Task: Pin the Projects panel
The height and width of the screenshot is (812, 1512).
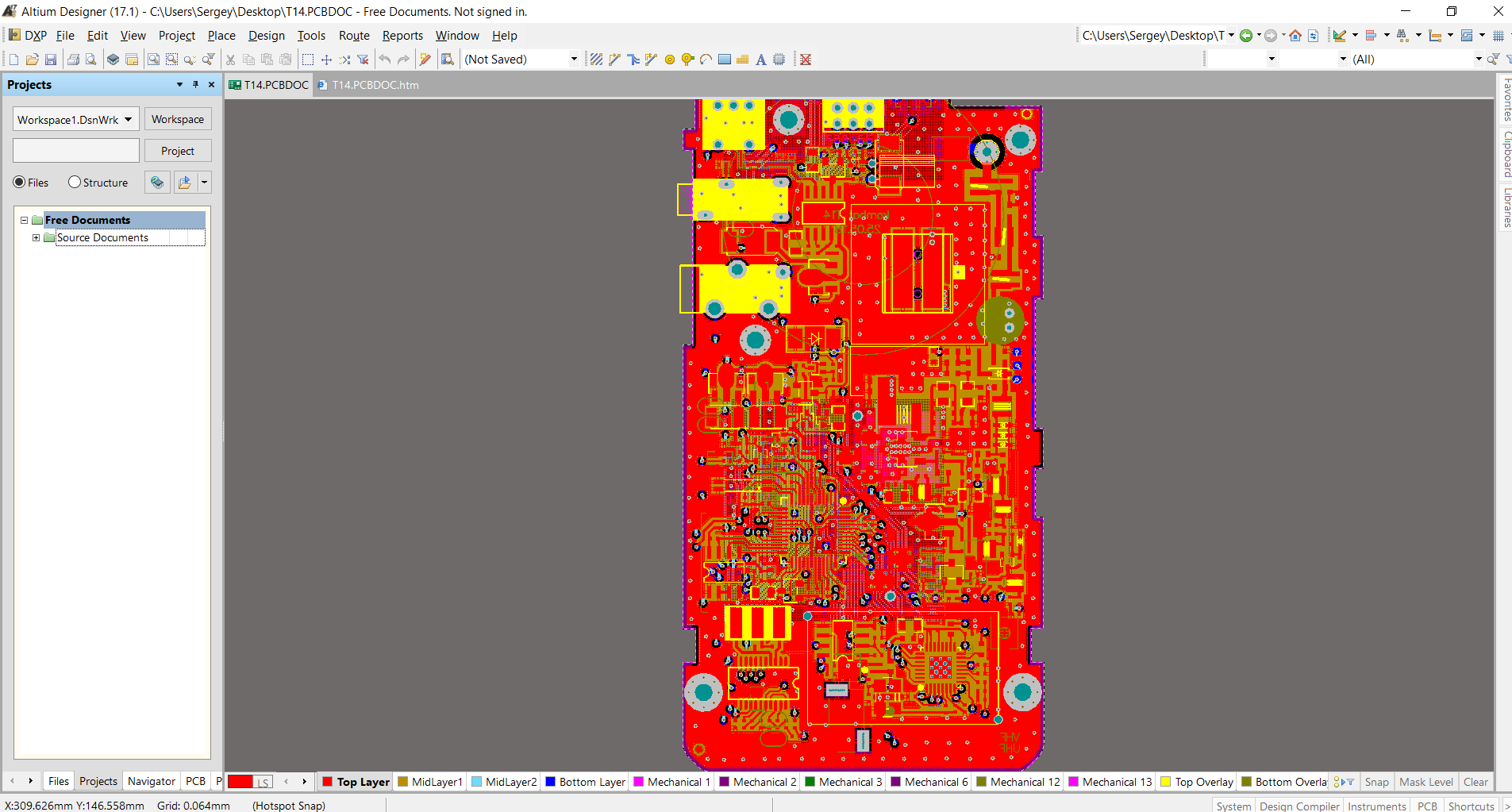Action: [x=195, y=84]
